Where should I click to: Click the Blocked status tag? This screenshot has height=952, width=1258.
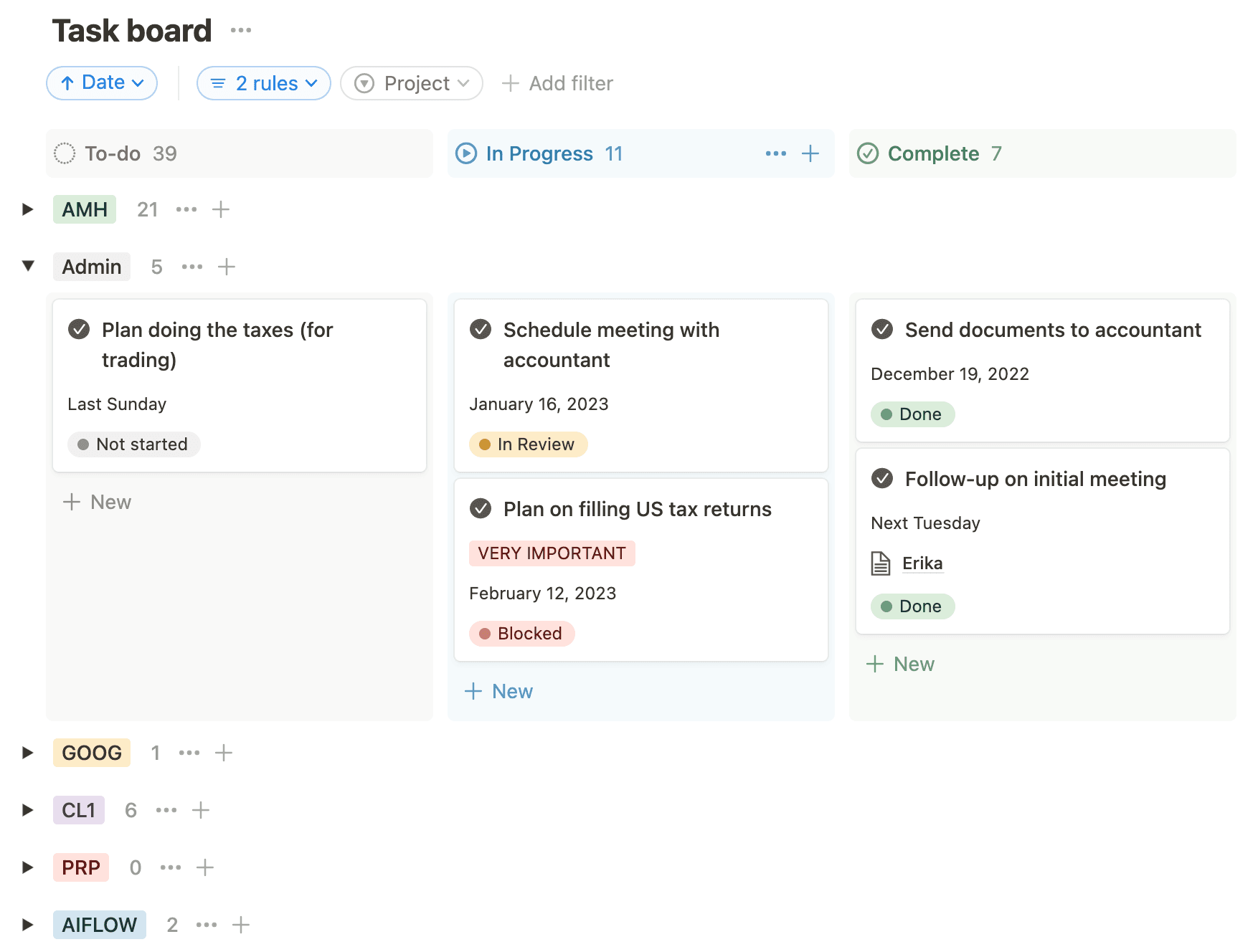[x=522, y=634]
